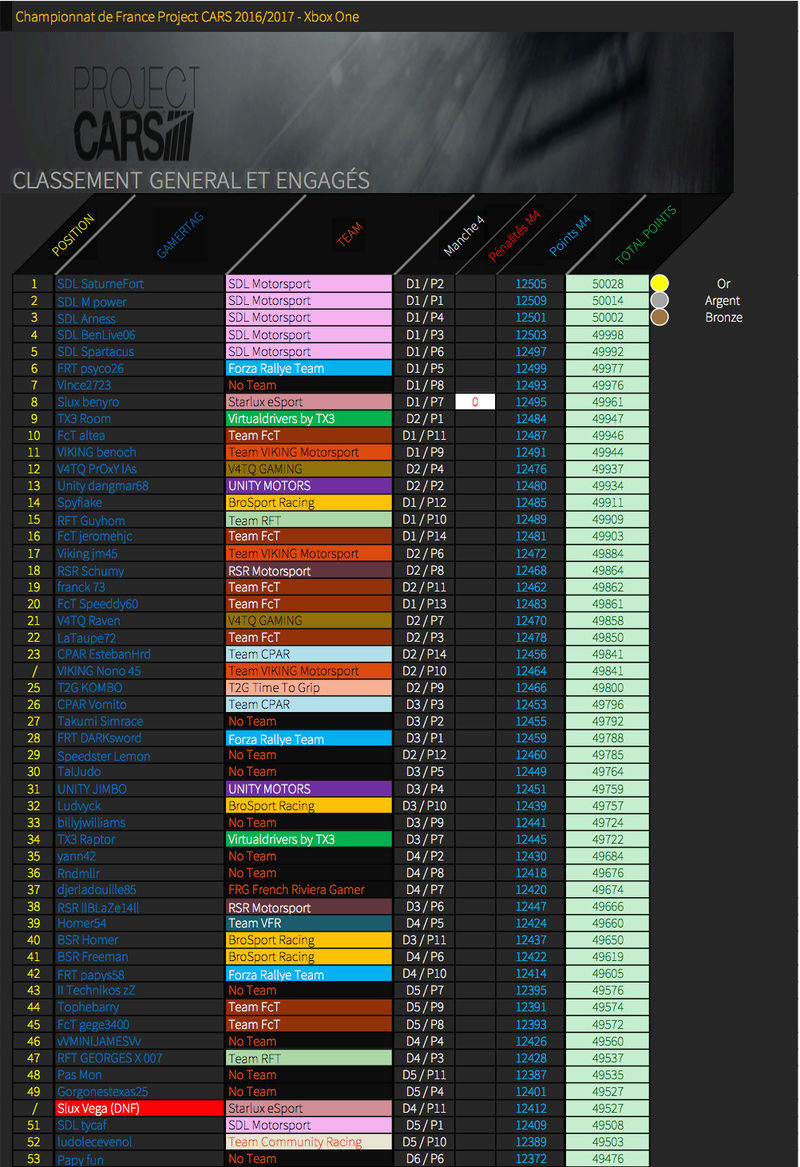Click the Manche 4 value D2 / P1

(424, 419)
